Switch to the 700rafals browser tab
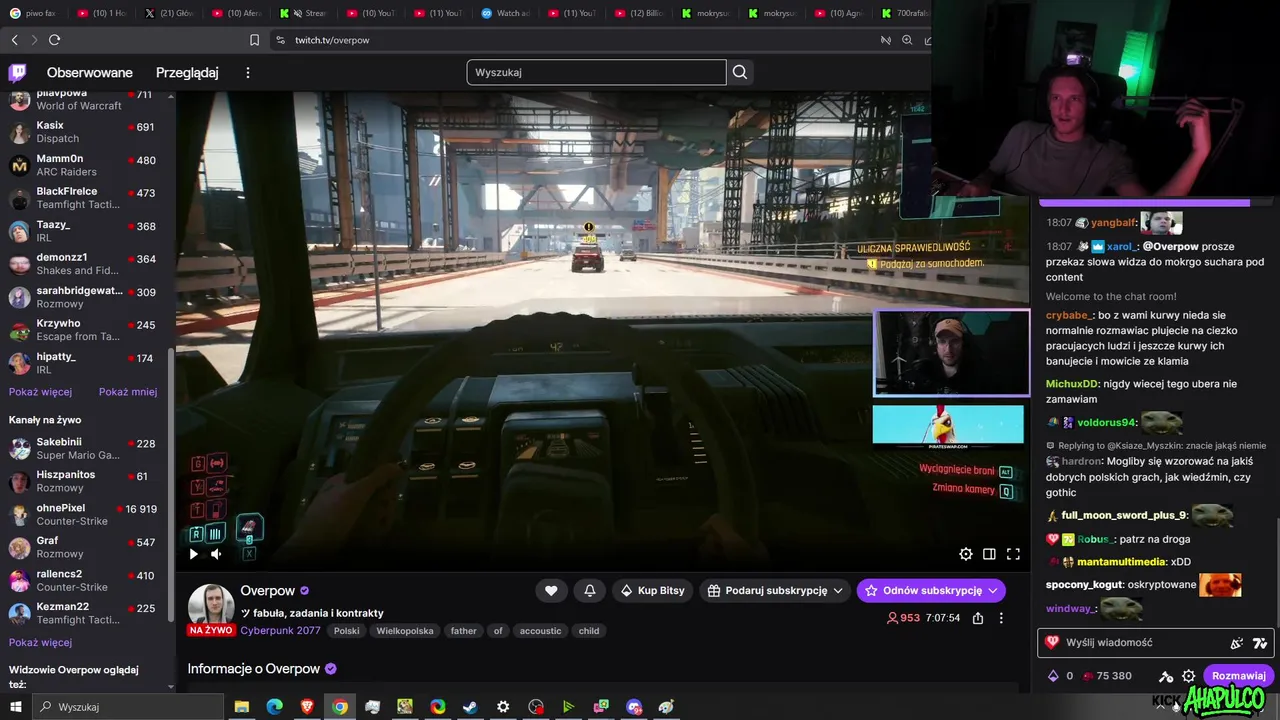This screenshot has width=1280, height=720. click(906, 13)
